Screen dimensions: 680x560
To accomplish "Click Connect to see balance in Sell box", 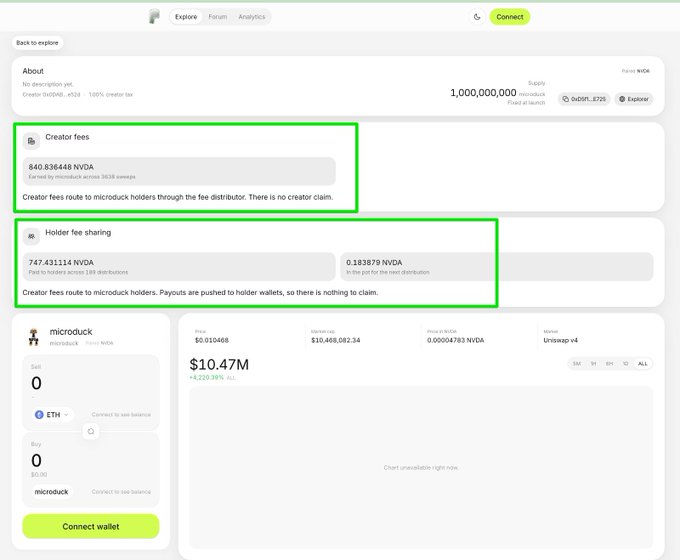I will pos(121,415).
